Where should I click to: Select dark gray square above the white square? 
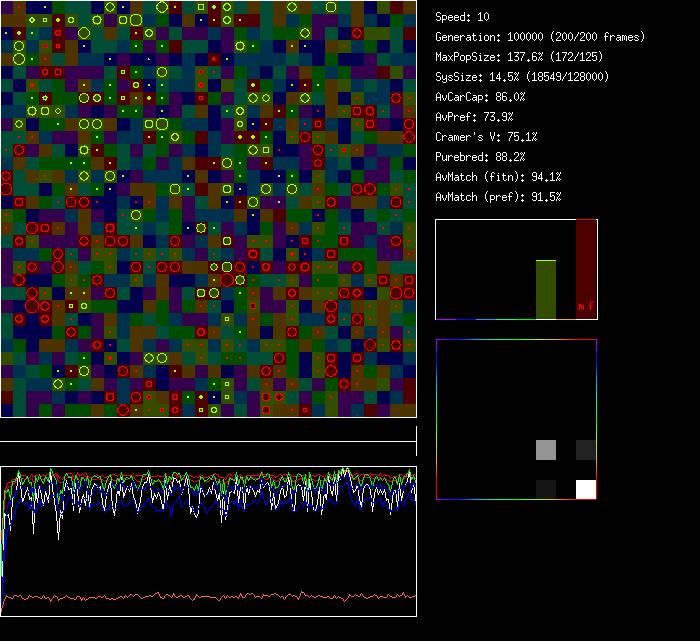coord(586,450)
